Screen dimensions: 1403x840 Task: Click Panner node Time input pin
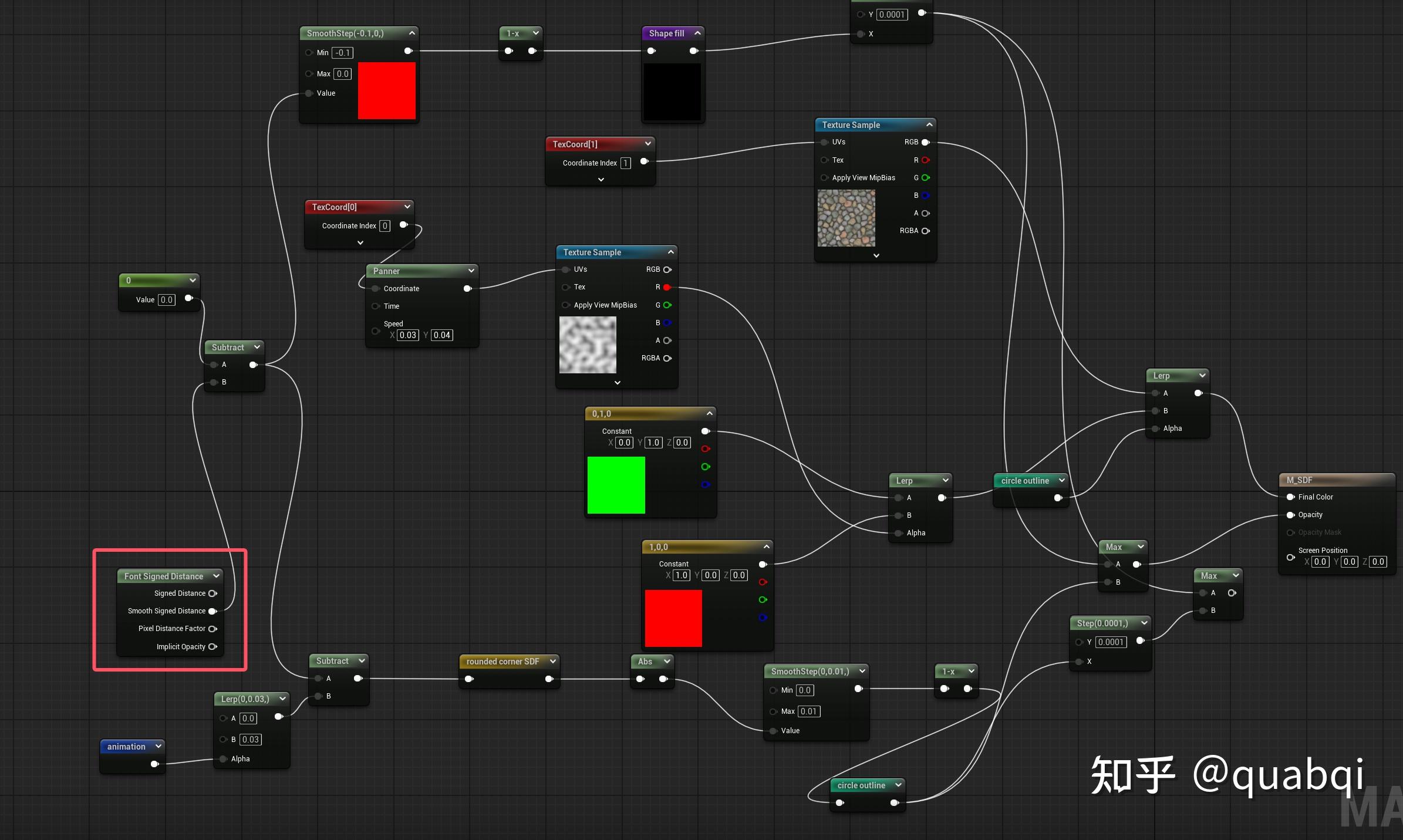click(376, 306)
